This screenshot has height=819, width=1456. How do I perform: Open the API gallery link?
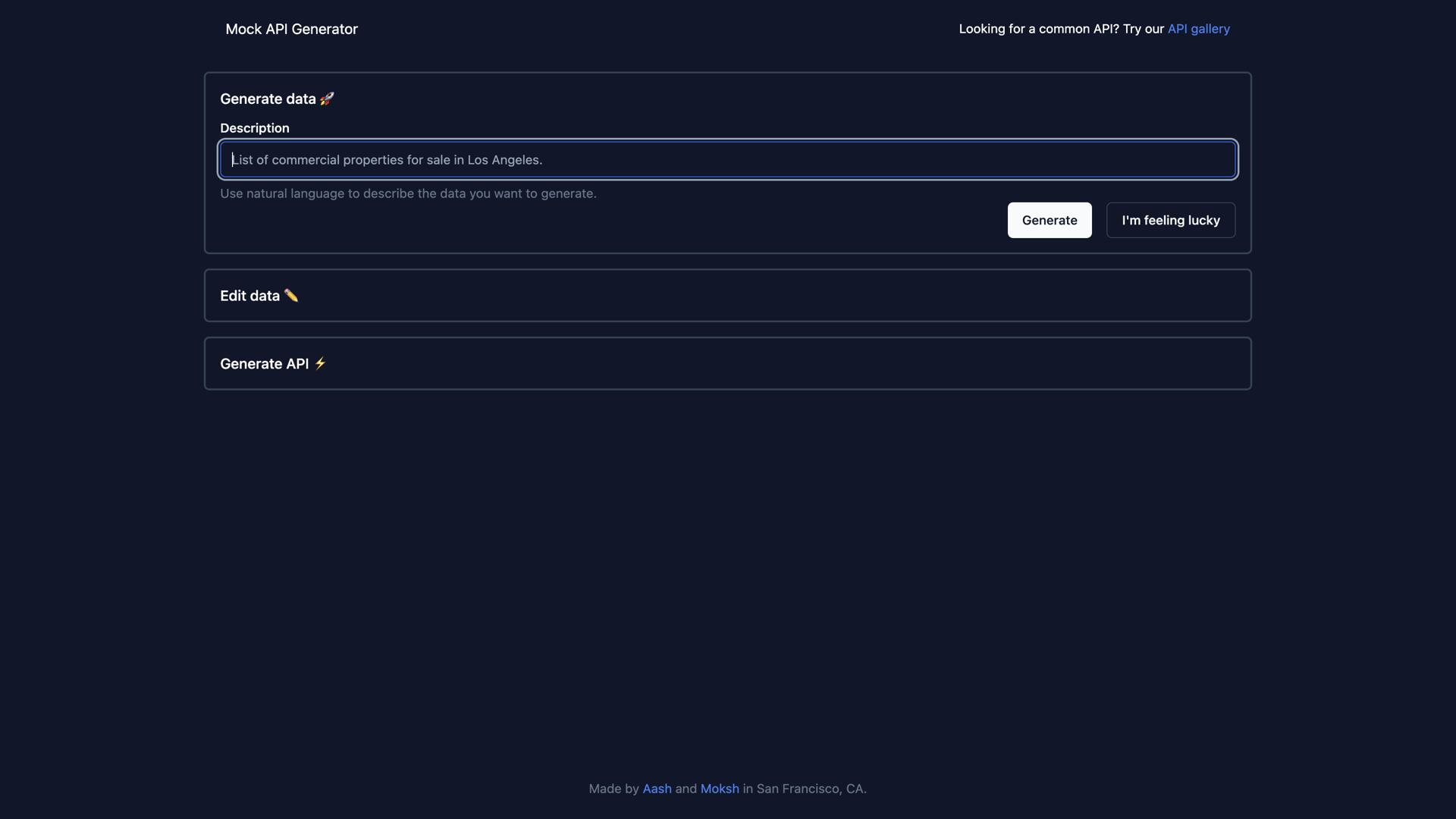(1199, 29)
